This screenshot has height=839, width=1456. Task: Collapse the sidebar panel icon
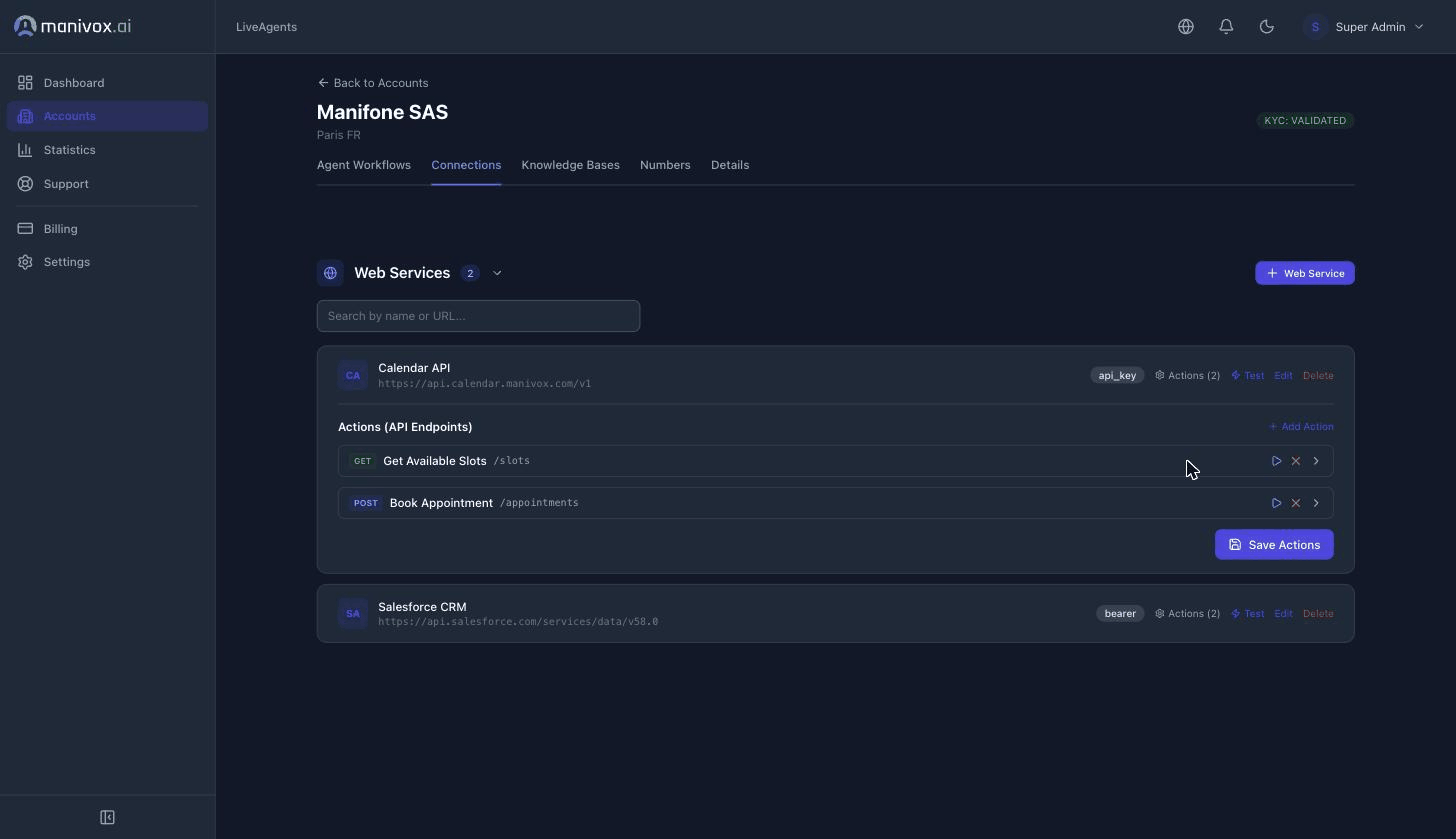pos(107,817)
